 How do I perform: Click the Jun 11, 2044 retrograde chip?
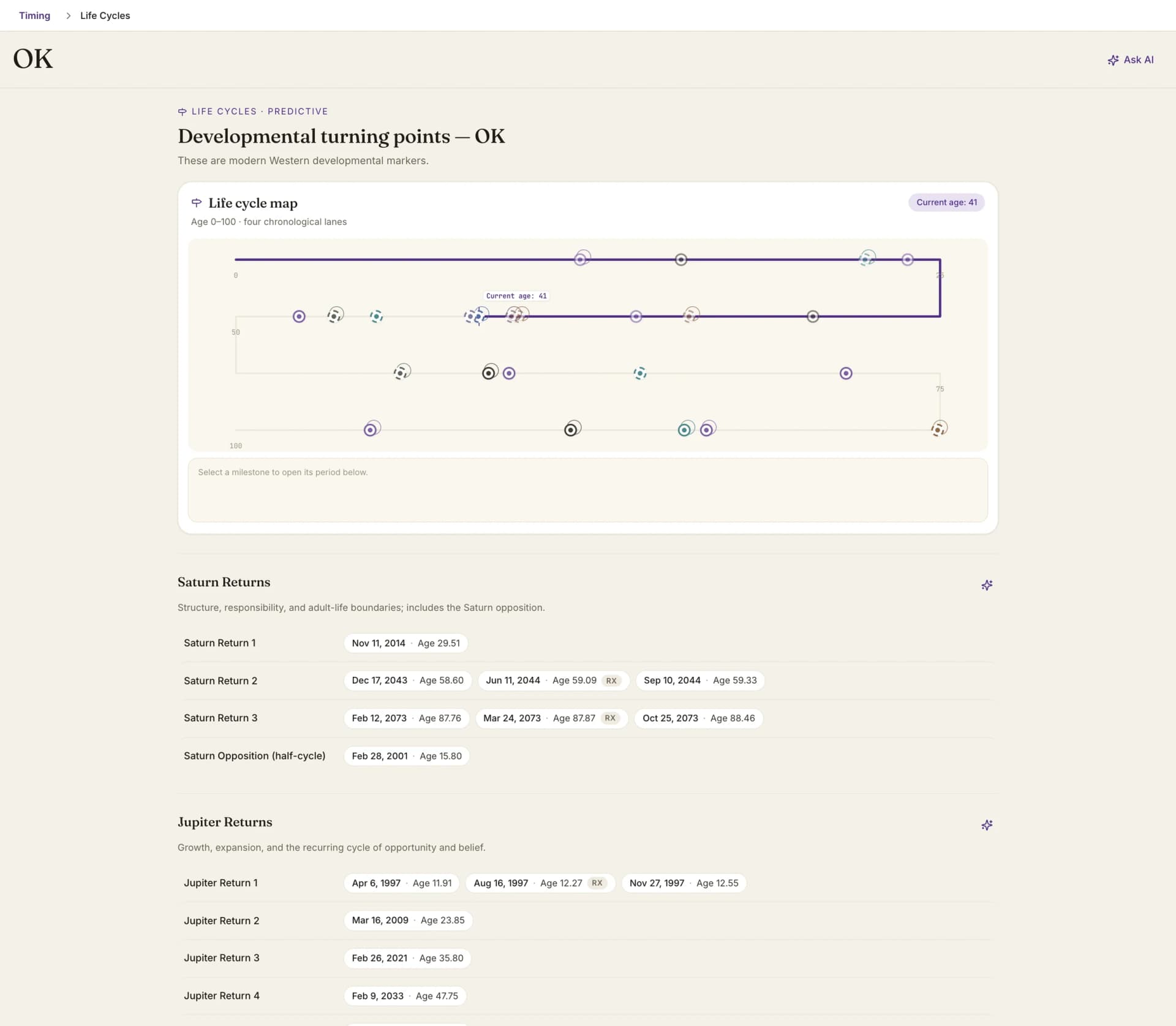pyautogui.click(x=554, y=681)
